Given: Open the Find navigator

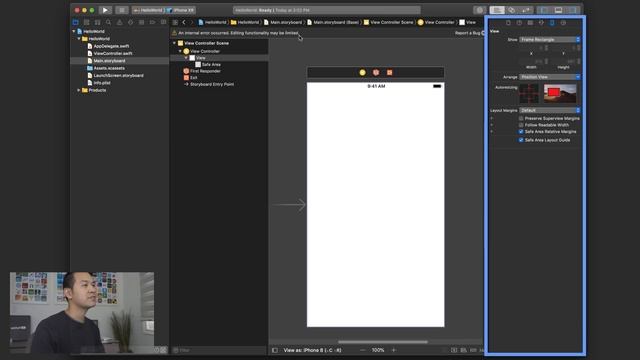Looking at the screenshot, I should pyautogui.click(x=109, y=22).
